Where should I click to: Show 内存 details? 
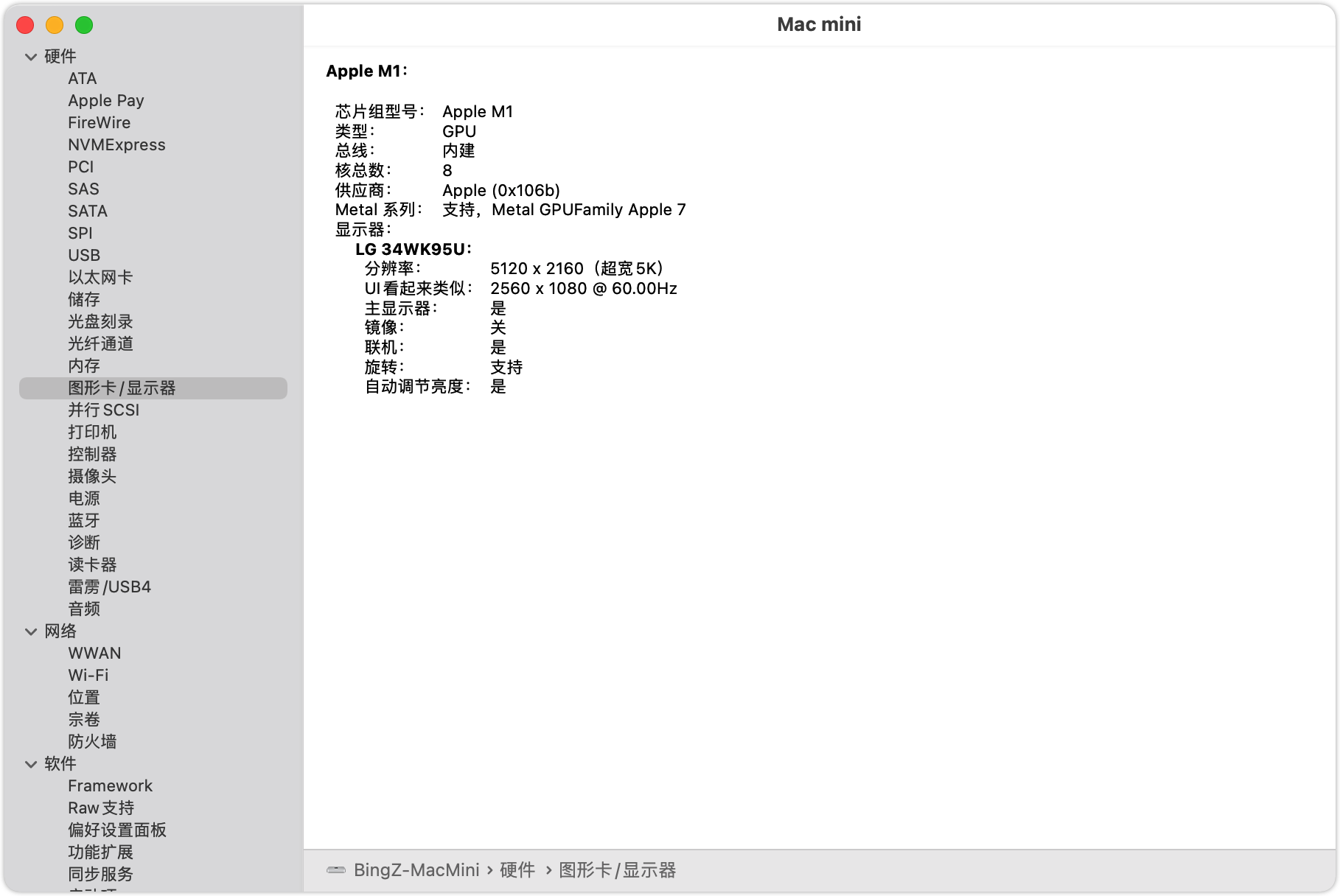pos(84,366)
